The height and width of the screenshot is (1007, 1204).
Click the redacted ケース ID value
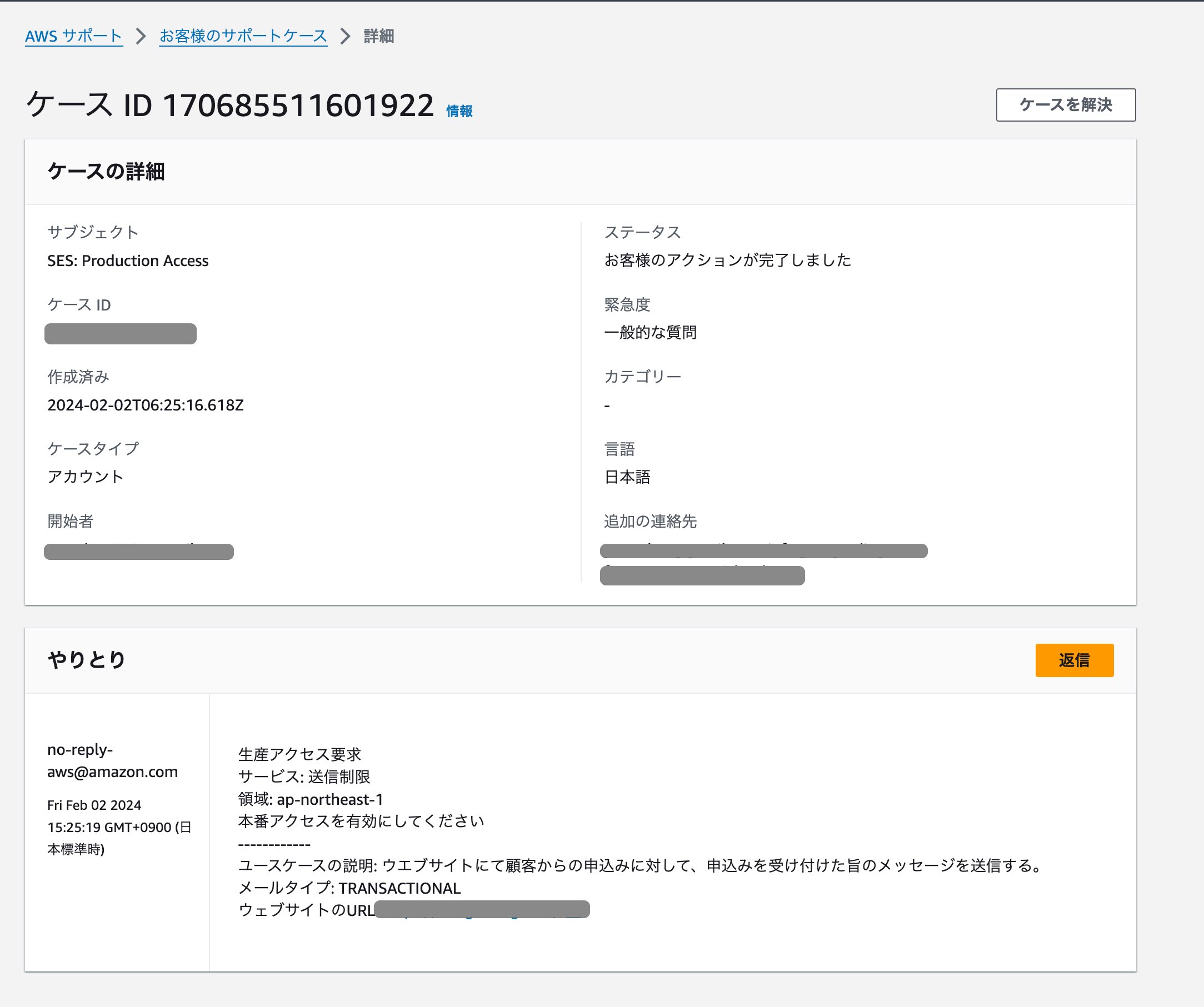click(121, 334)
